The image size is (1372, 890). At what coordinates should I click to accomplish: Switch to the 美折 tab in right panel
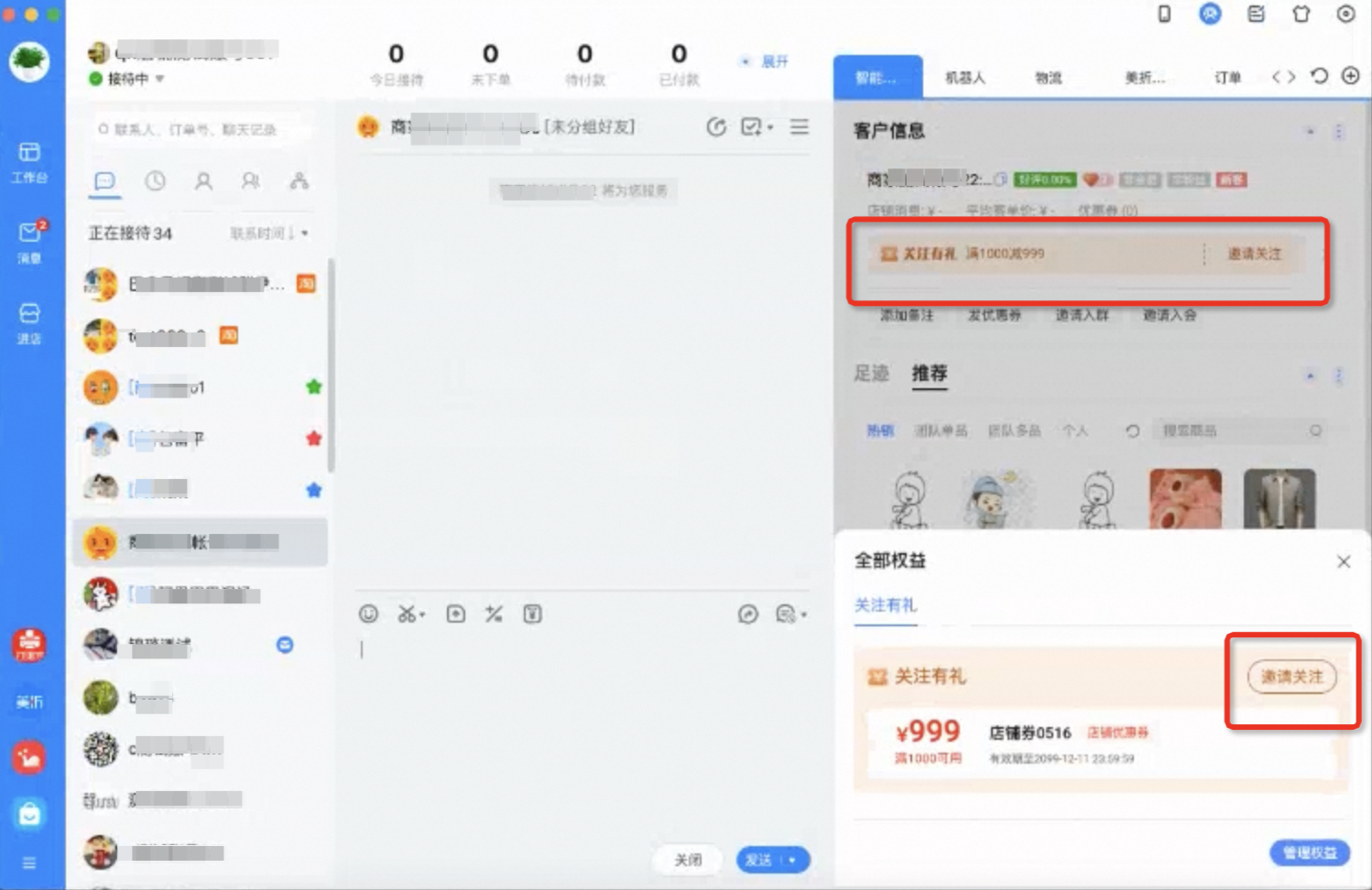click(1145, 78)
